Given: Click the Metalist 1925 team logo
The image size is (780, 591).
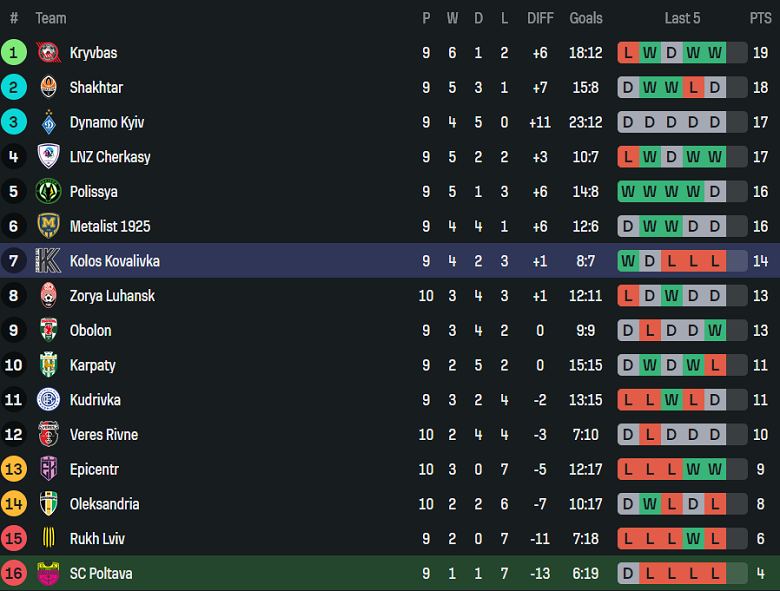Looking at the screenshot, I should click(48, 226).
